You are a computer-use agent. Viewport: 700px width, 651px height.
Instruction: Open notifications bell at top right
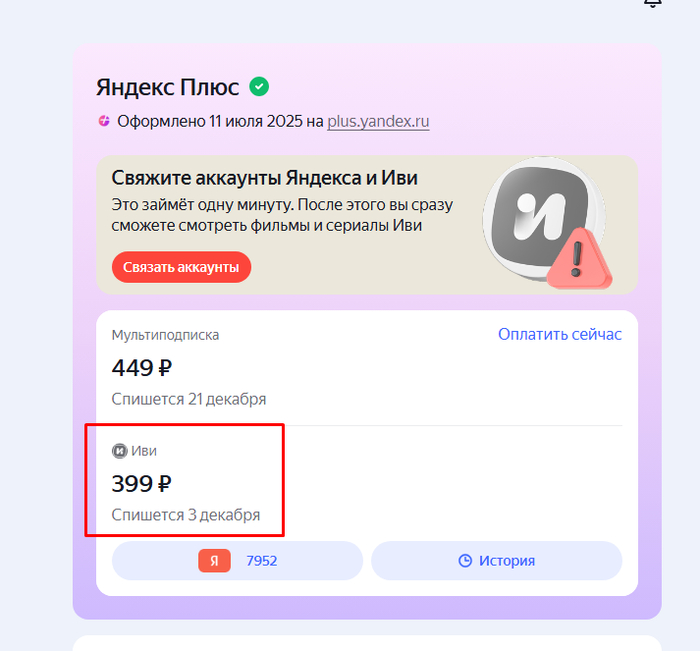coord(653,3)
